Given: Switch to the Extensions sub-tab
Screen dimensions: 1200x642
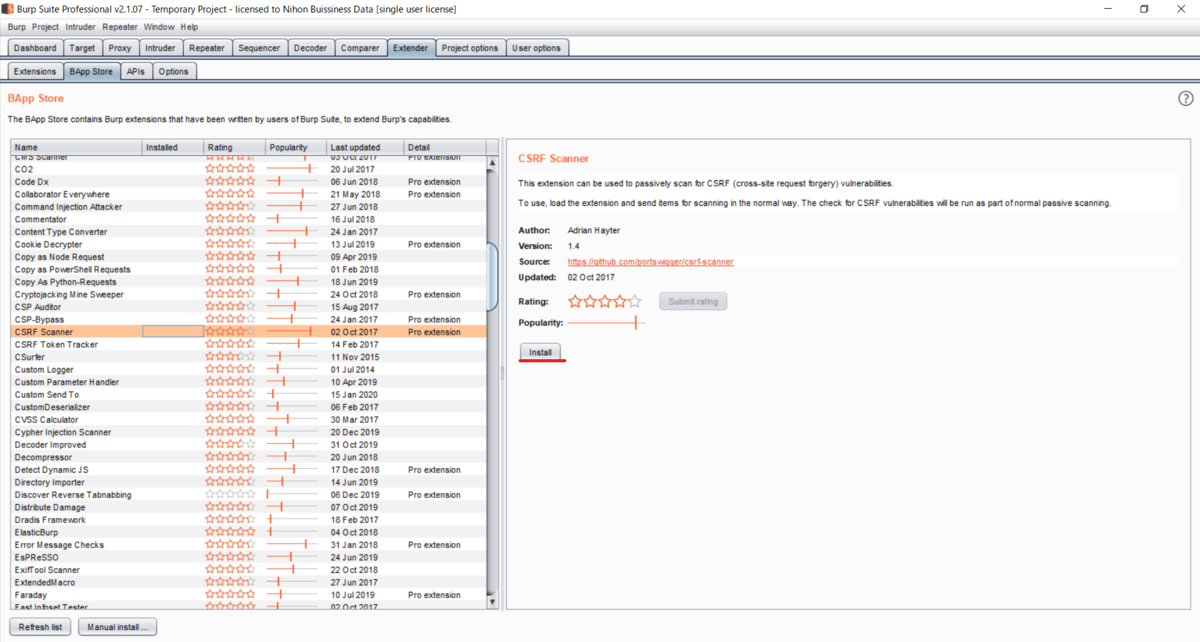Looking at the screenshot, I should 34,71.
